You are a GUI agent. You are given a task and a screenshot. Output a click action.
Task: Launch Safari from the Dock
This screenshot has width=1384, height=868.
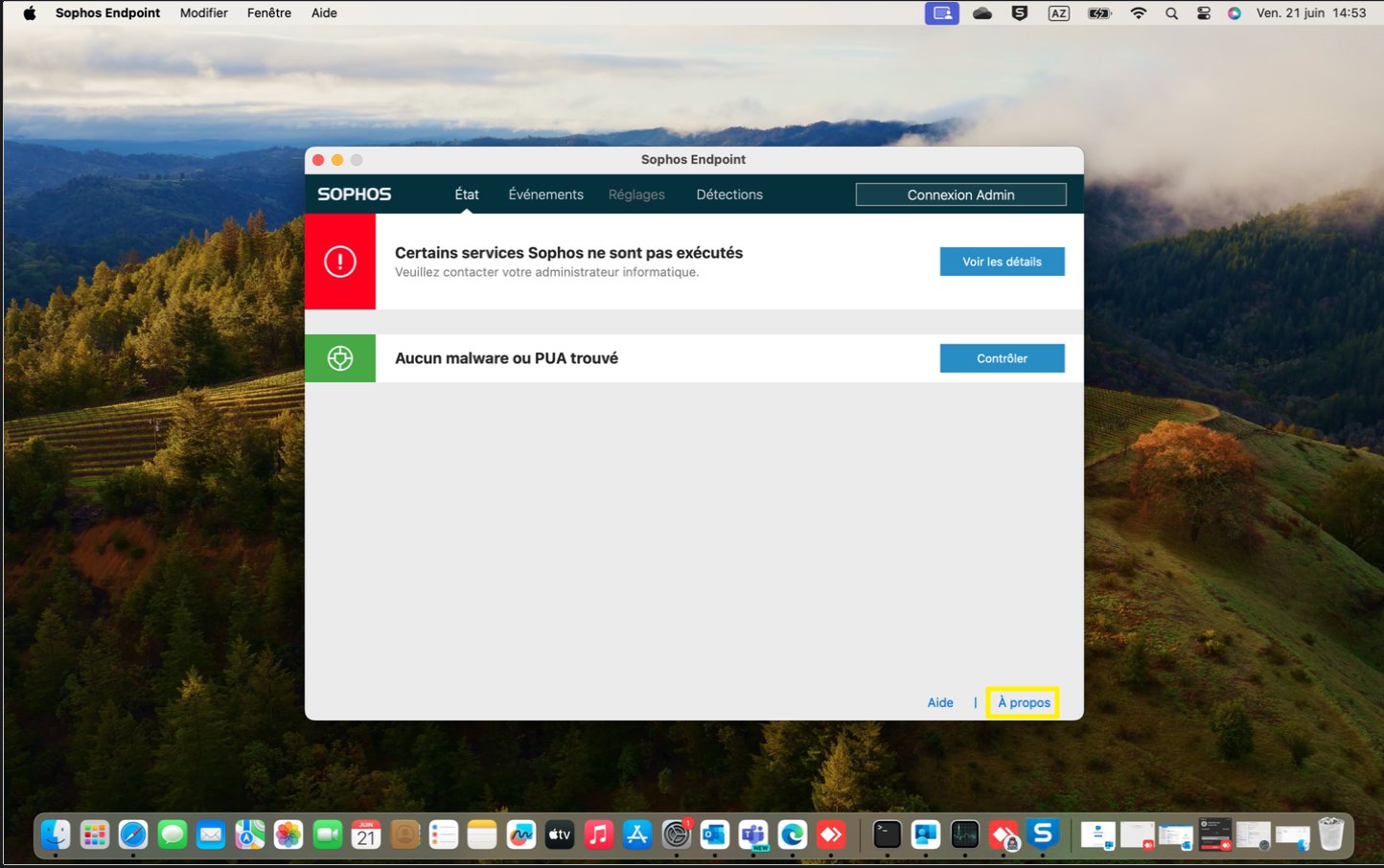click(133, 834)
